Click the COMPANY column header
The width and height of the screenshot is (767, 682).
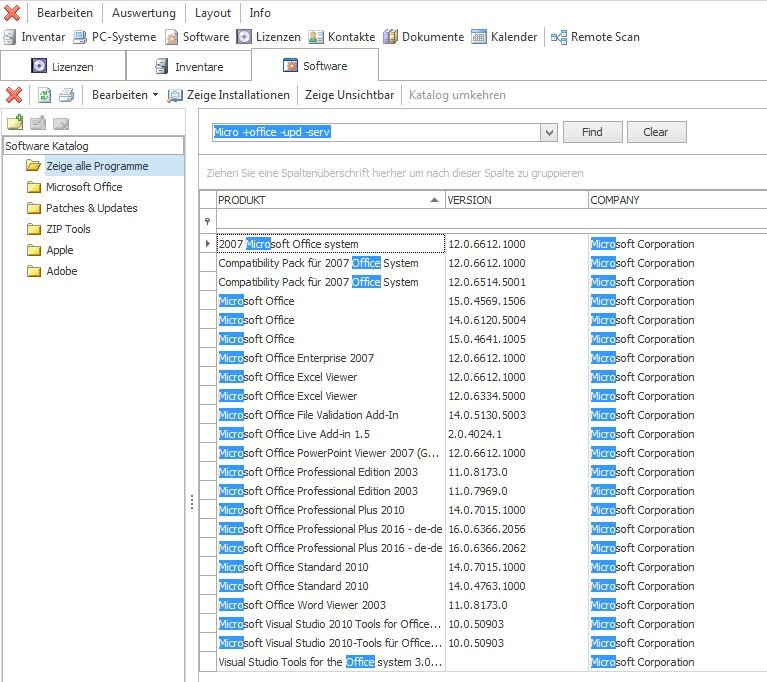677,200
